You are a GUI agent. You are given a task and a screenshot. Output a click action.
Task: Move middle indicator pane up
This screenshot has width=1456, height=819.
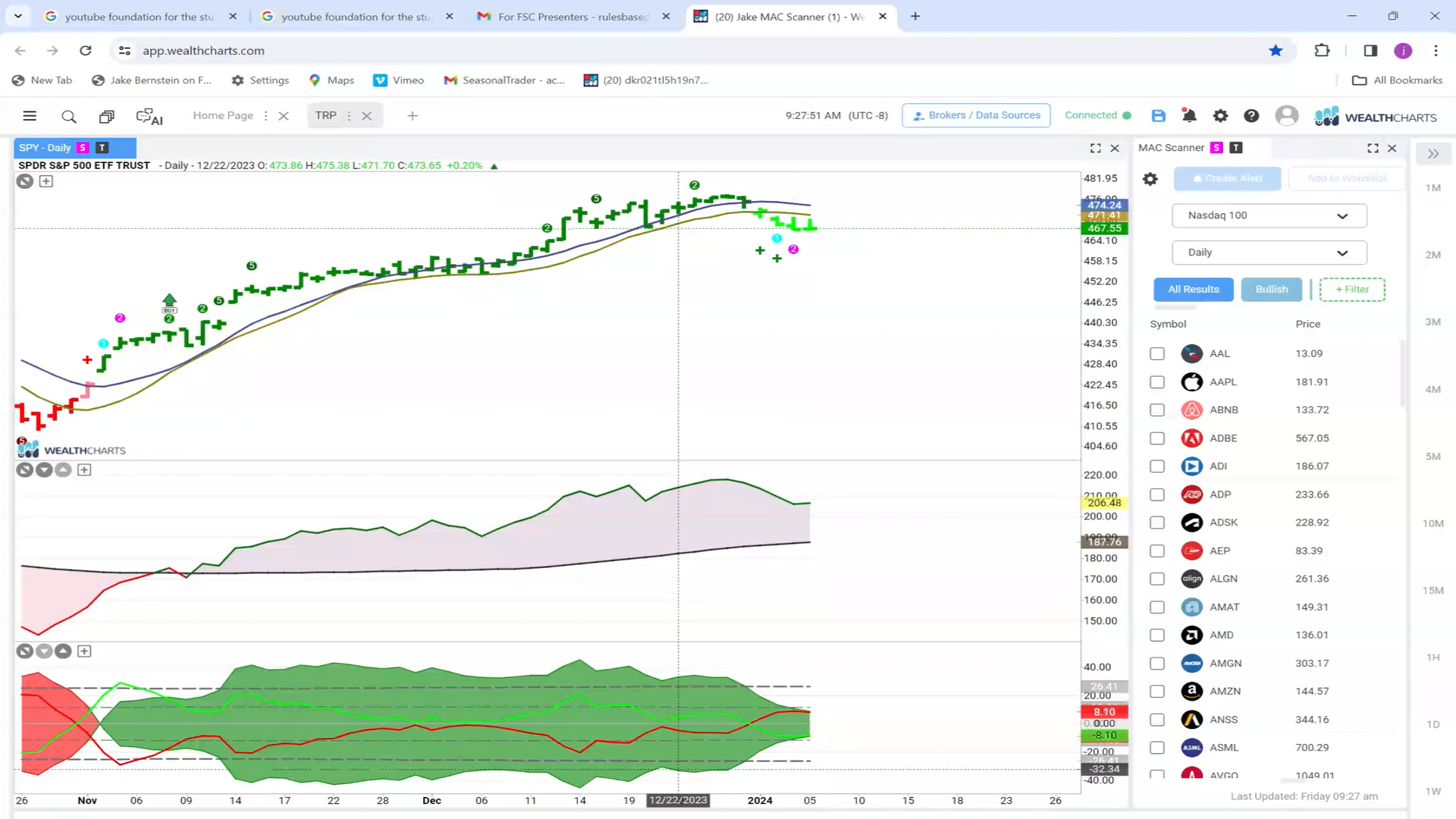click(63, 470)
